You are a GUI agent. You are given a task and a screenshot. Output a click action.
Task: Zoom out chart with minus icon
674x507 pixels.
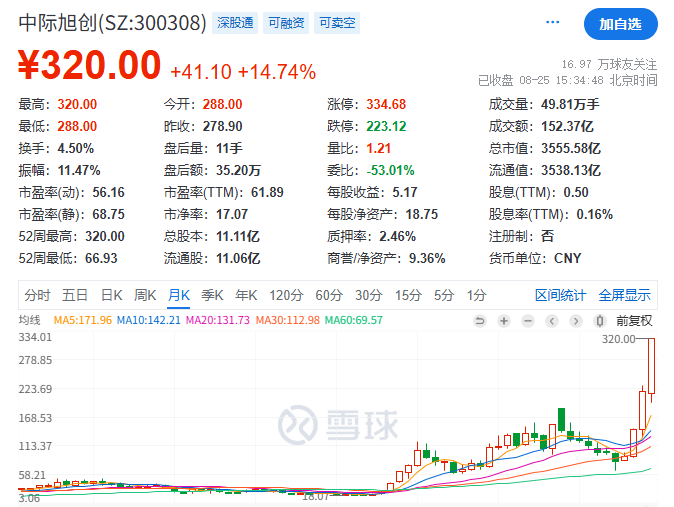[x=528, y=321]
